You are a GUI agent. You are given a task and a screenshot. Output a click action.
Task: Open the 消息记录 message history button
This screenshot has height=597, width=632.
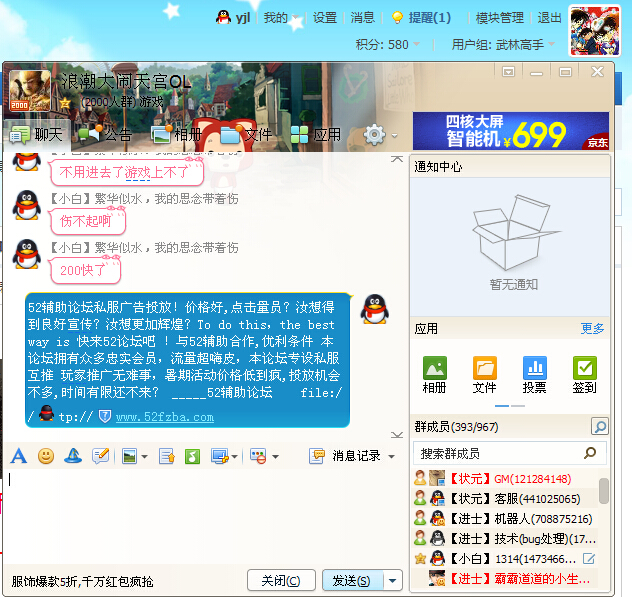345,456
